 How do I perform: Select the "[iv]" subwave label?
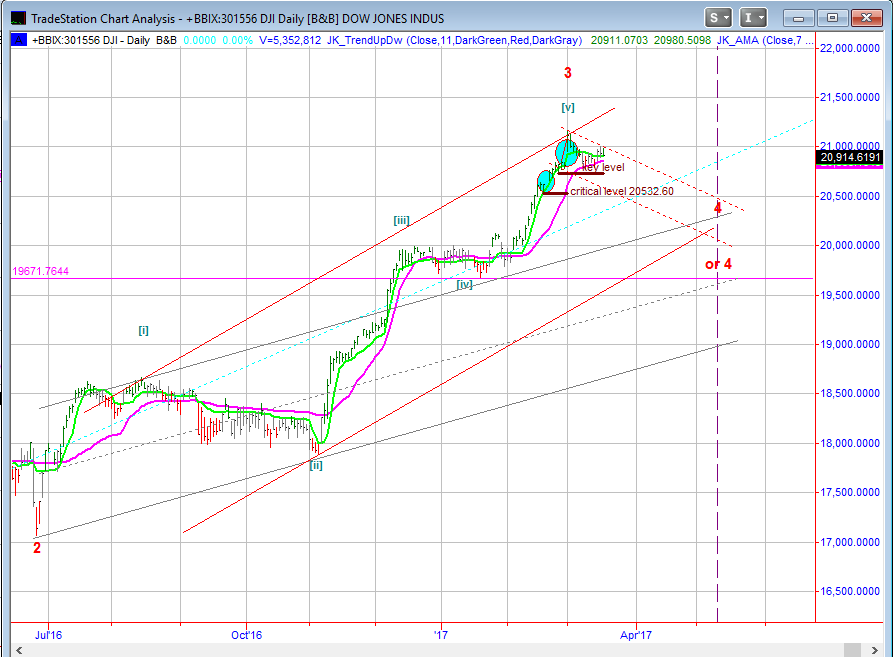click(x=465, y=284)
